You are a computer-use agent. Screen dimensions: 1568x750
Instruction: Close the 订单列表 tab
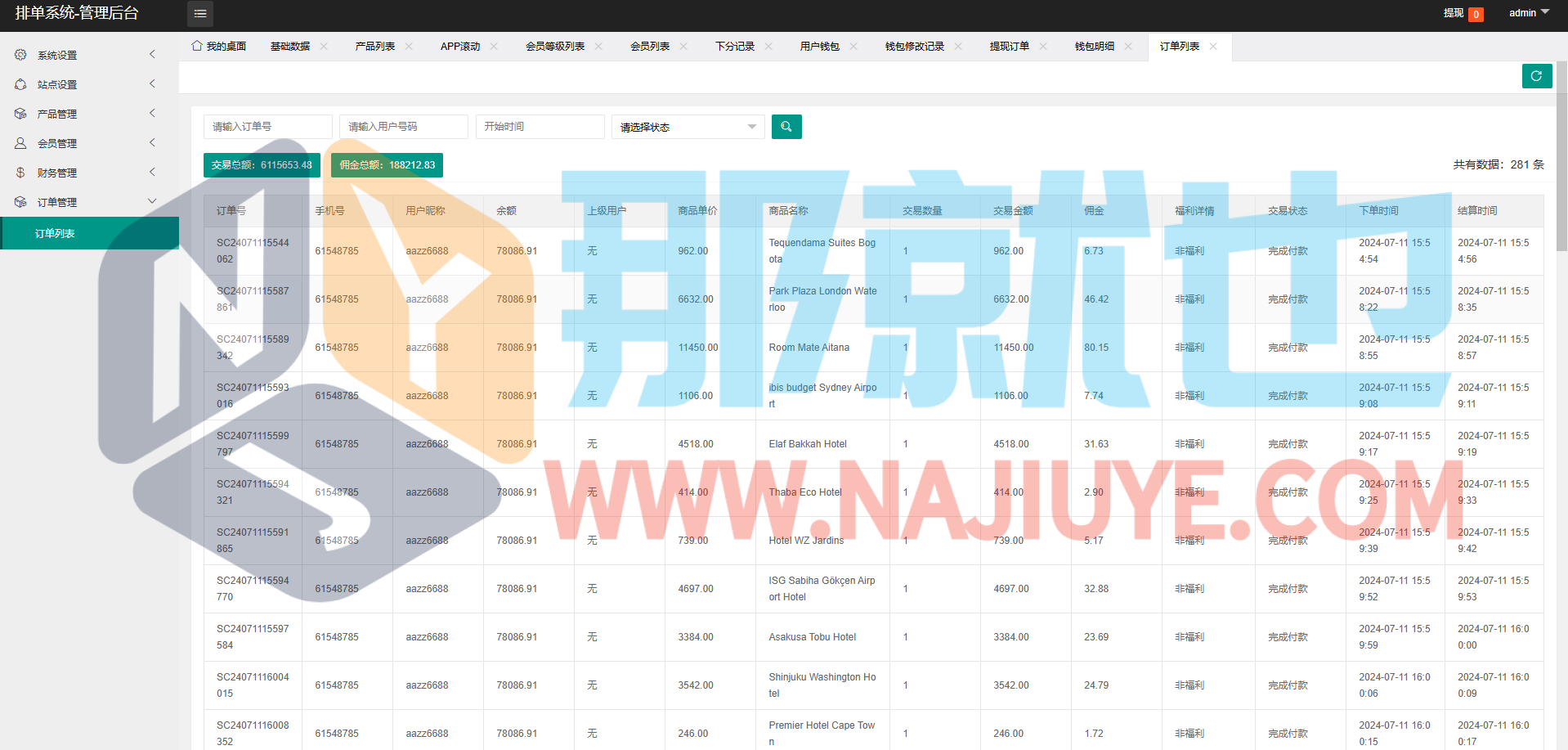coord(1213,47)
